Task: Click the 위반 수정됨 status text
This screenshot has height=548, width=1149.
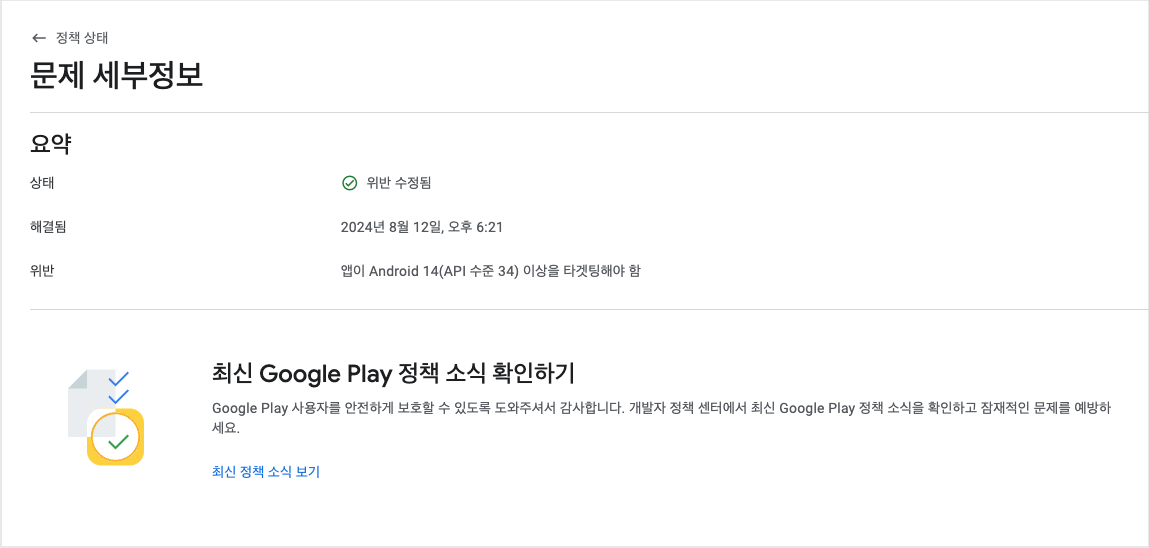Action: [x=399, y=183]
